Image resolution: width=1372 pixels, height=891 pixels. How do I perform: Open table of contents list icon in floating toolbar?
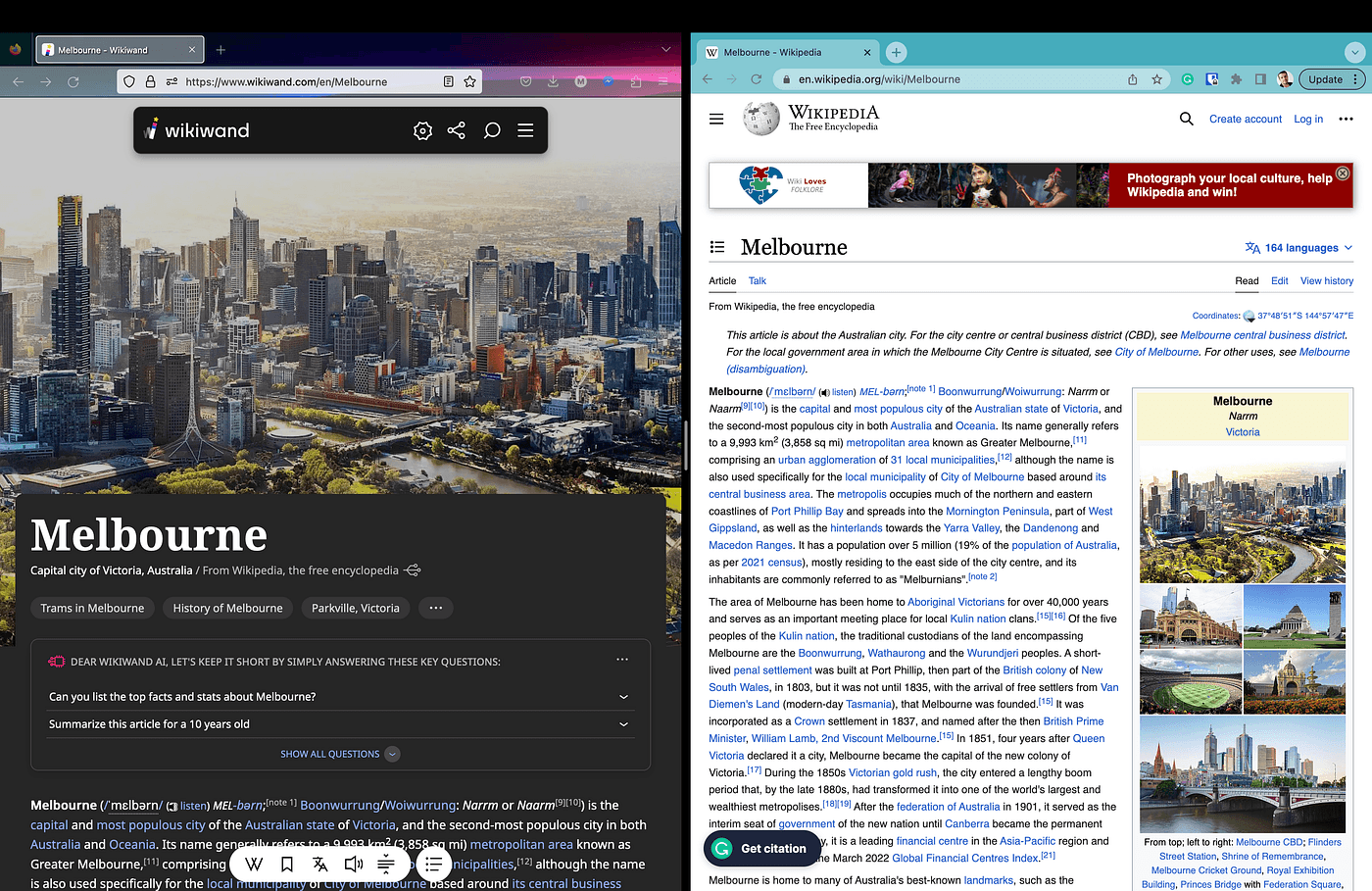(x=433, y=864)
